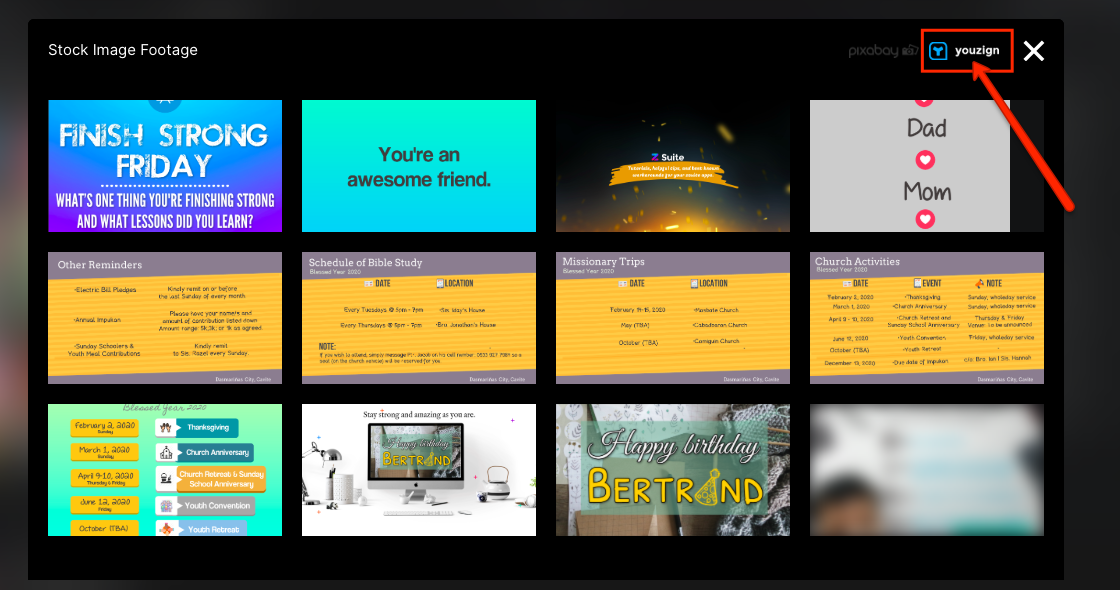Click the Thanksgiving label in the green timeline image
Screen dimensions: 1120x590
point(206,427)
